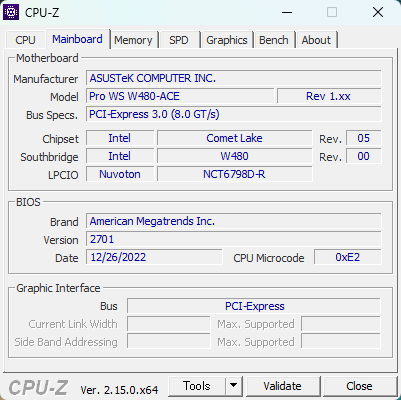Click the Validate button
This screenshot has width=401, height=400.
coord(283,386)
